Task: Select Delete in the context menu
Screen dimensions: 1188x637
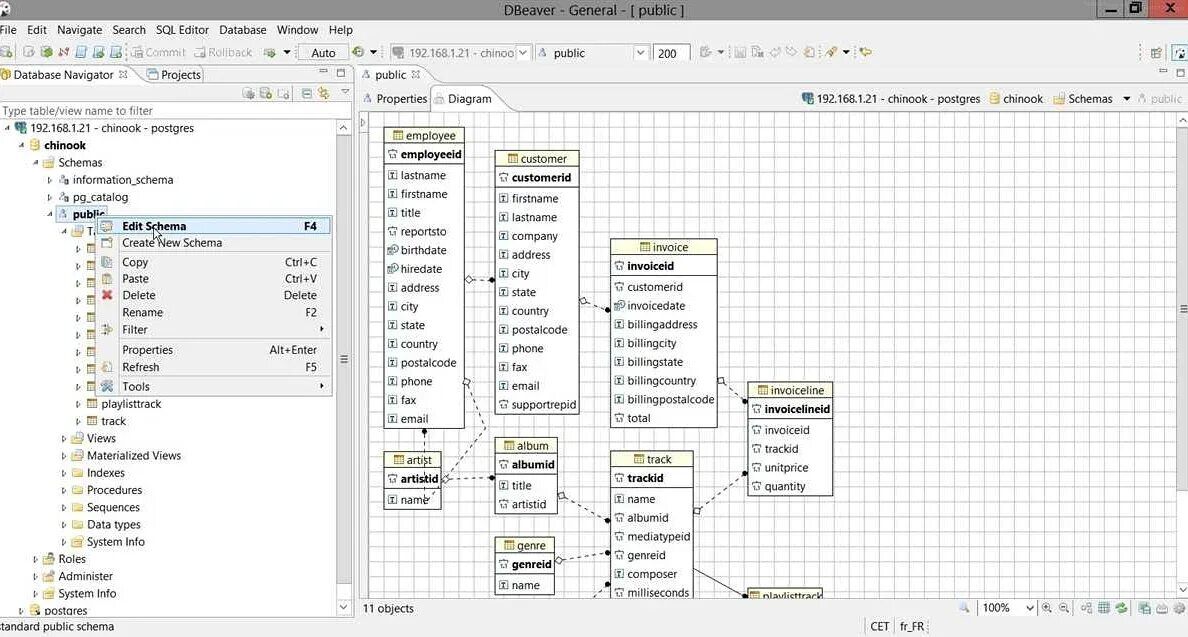Action: point(214,295)
